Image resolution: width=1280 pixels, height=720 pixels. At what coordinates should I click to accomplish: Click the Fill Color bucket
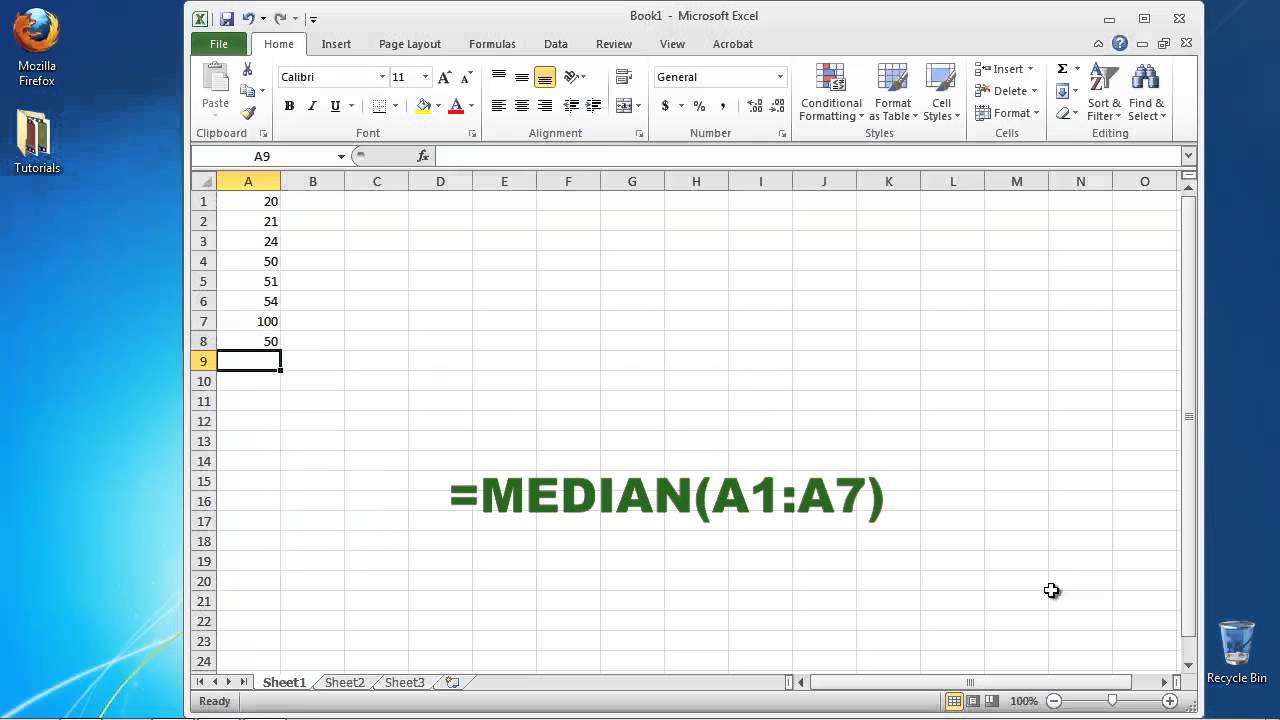click(x=424, y=106)
